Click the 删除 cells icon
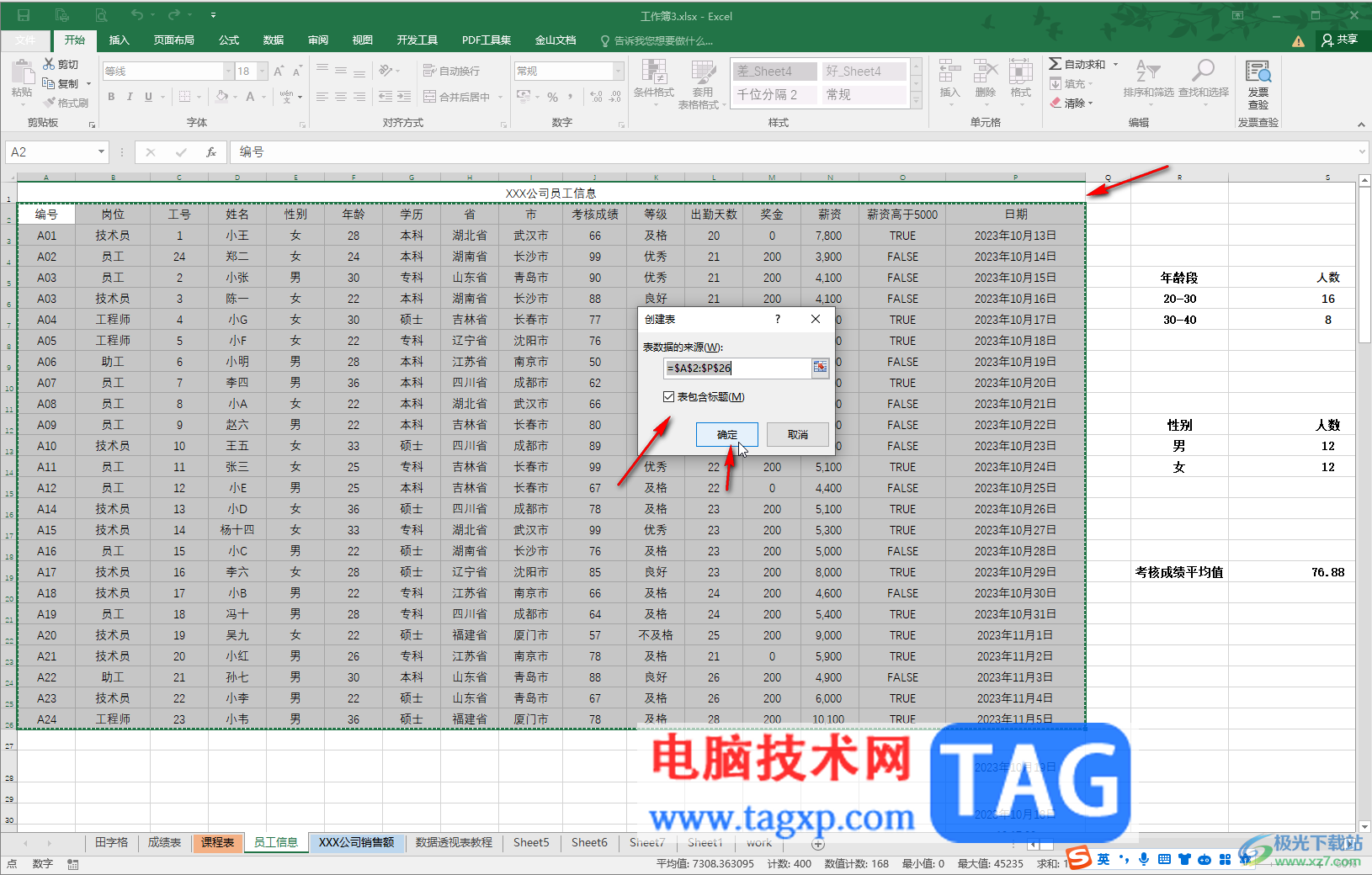Viewport: 1372px width, 875px height. coord(985,72)
